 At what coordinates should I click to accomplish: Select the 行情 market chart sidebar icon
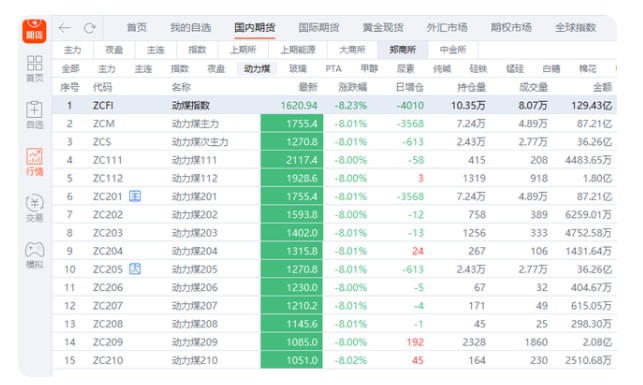pos(34,162)
